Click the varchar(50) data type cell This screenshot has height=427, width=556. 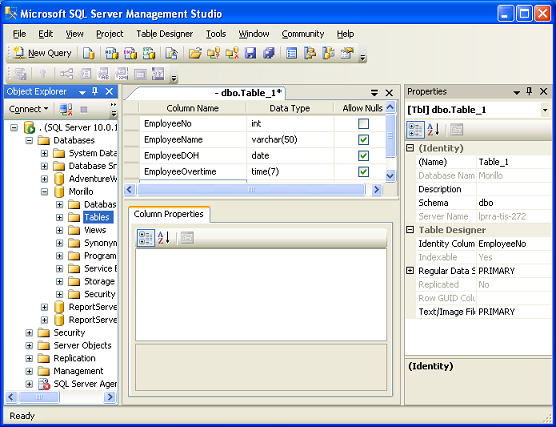click(290, 139)
